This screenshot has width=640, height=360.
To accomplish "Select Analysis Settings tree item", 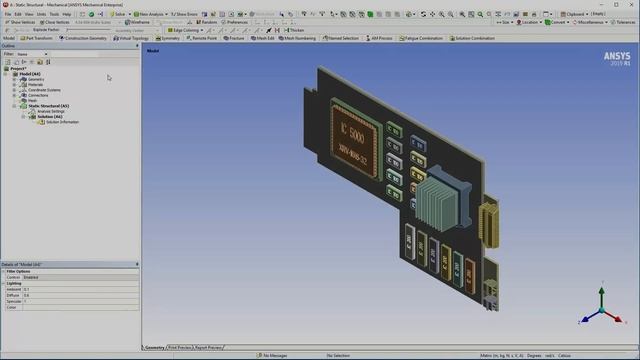I will (x=51, y=111).
